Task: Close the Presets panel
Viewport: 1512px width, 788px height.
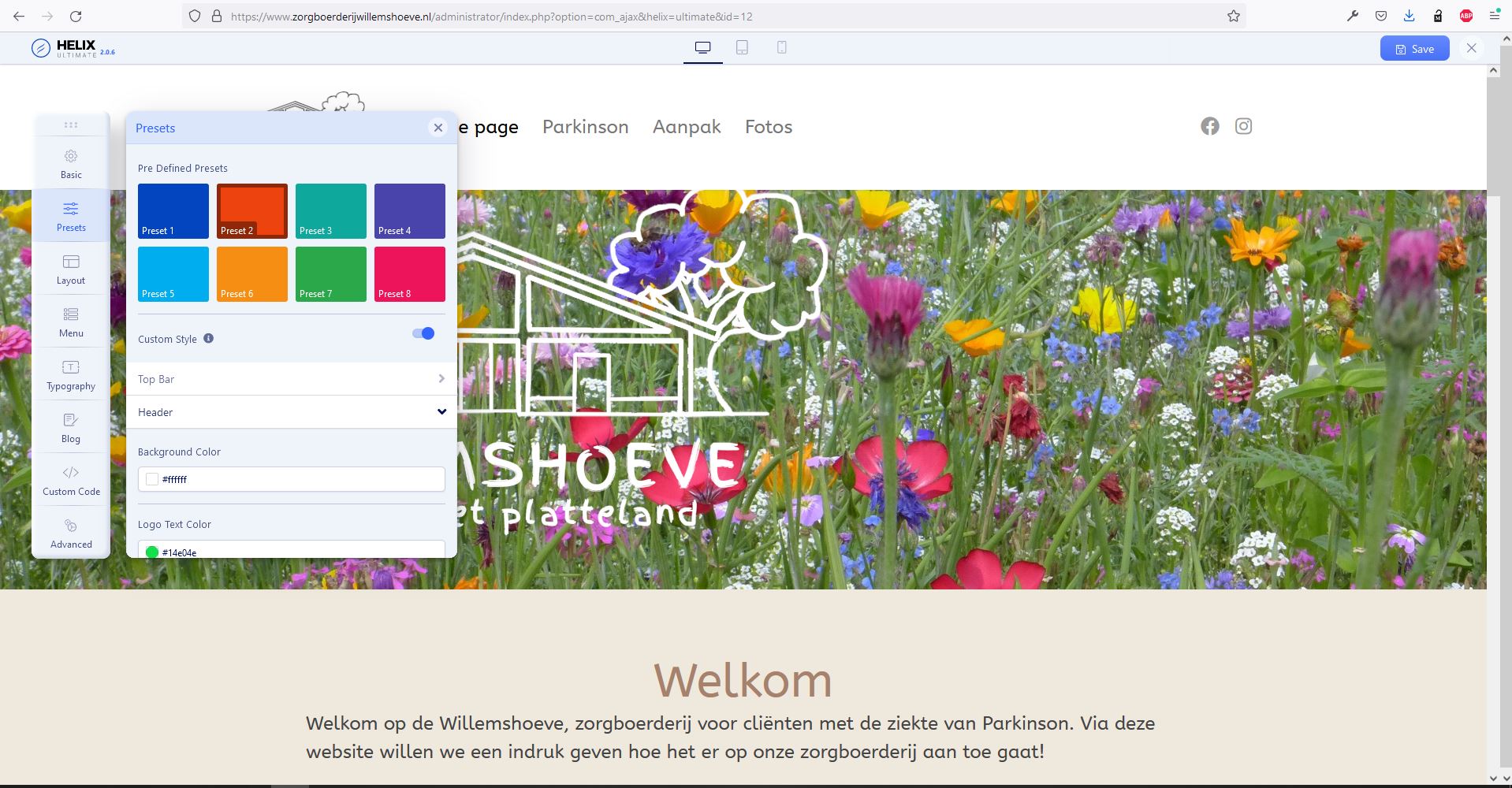Action: 438,128
